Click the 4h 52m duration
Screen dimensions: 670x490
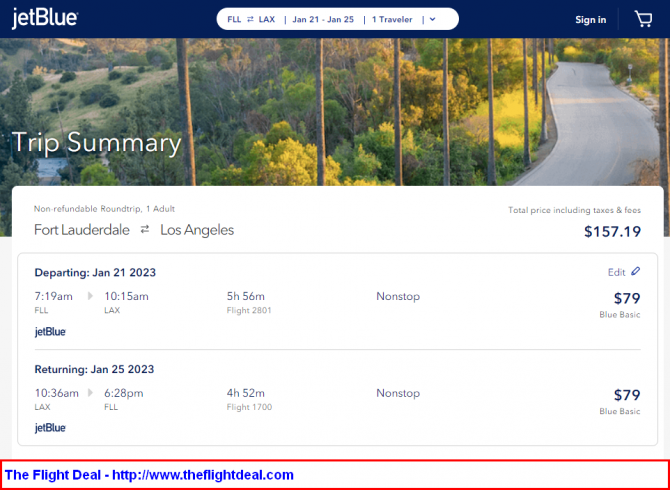point(245,393)
